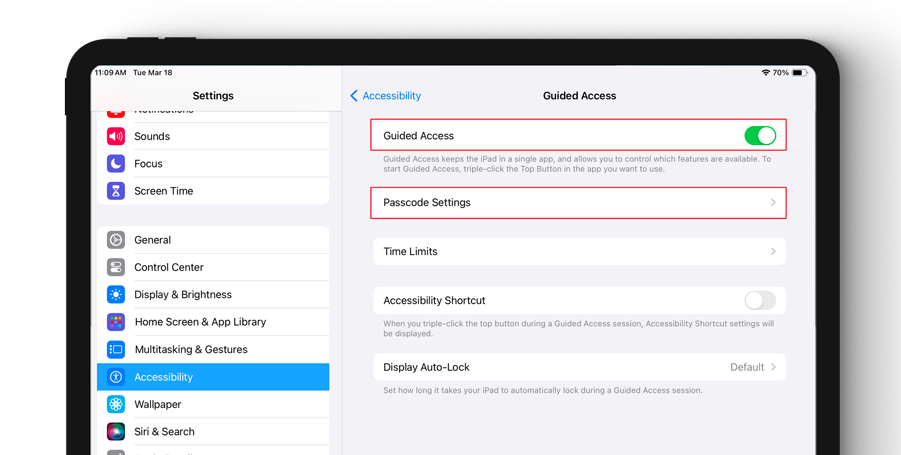Click the 11:09 AM clock

(x=110, y=72)
